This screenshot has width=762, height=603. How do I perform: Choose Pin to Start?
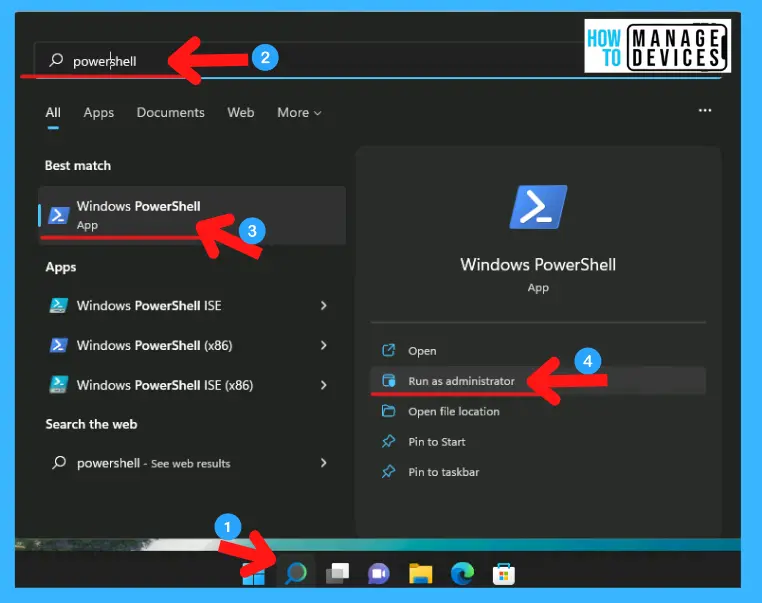[538, 441]
